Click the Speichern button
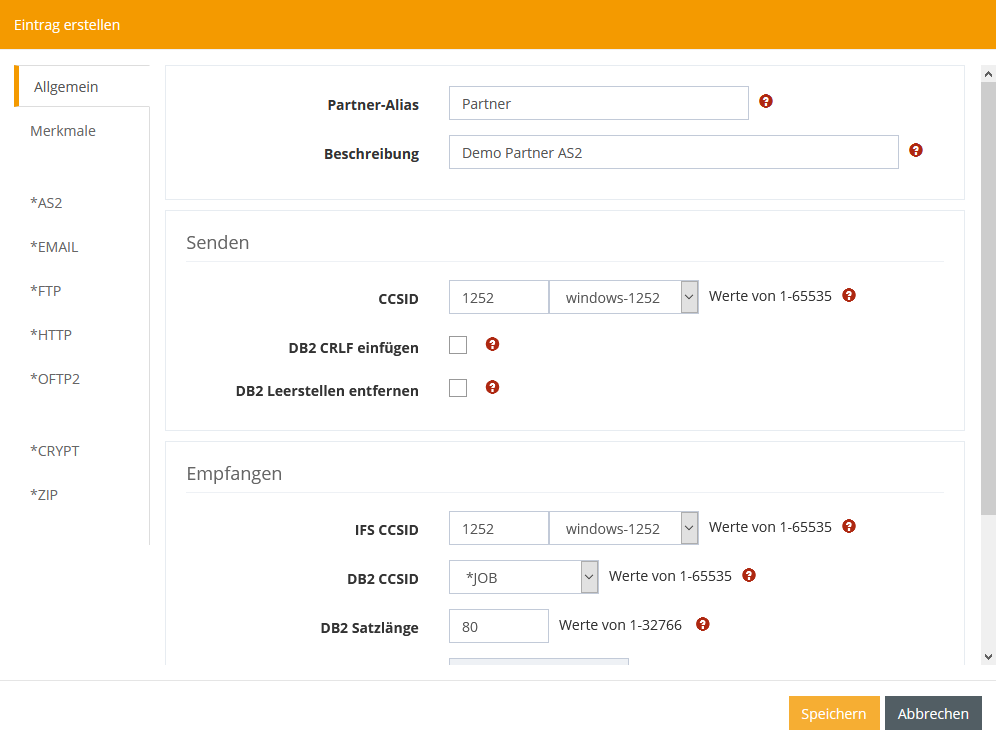 pos(833,713)
